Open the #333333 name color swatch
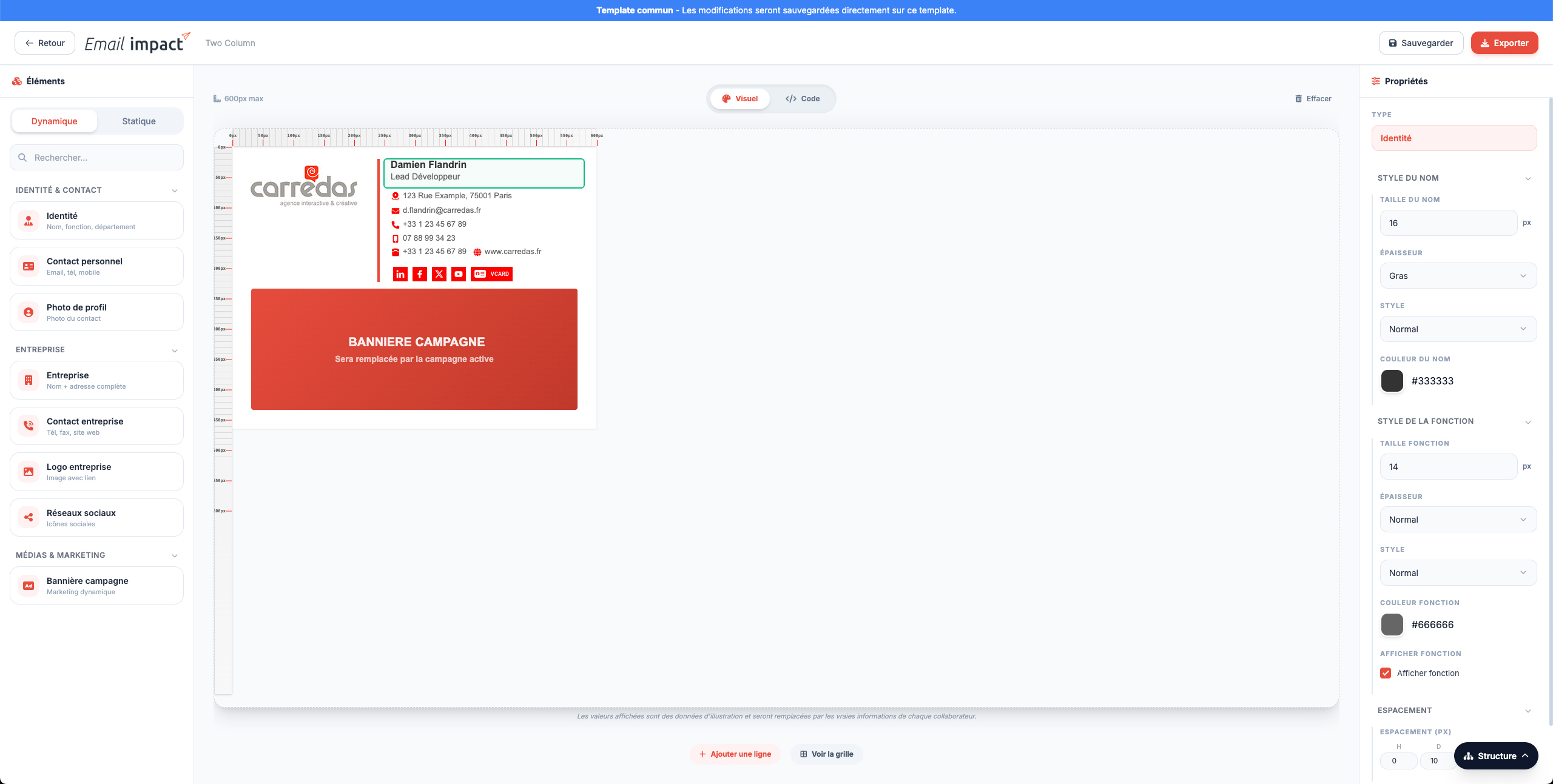The height and width of the screenshot is (784, 1553). [1392, 381]
